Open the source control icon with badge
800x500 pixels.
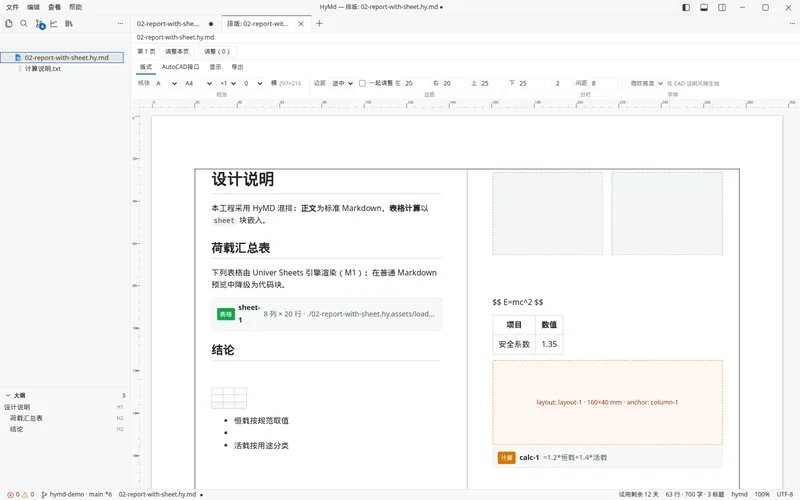(40, 24)
